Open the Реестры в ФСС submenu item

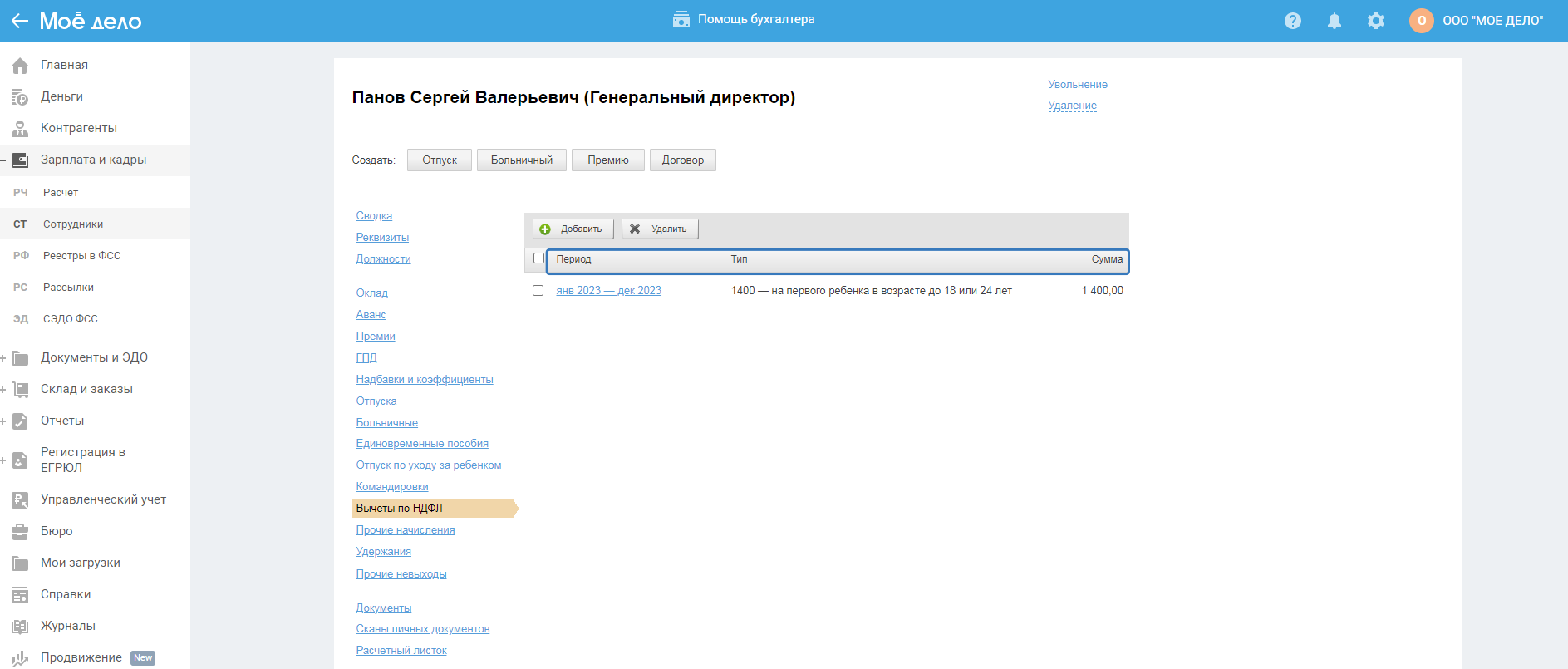point(95,256)
